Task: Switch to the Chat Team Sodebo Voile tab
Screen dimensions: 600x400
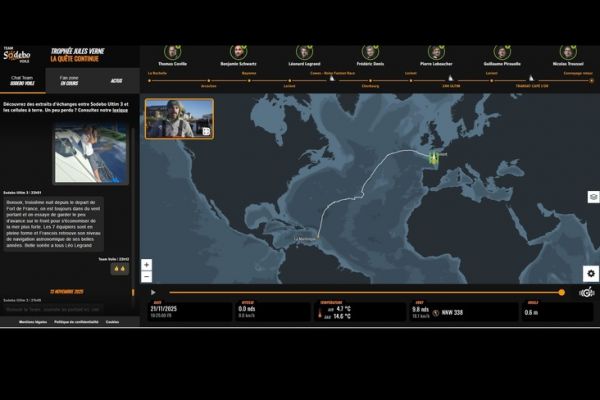Action: click(x=23, y=80)
